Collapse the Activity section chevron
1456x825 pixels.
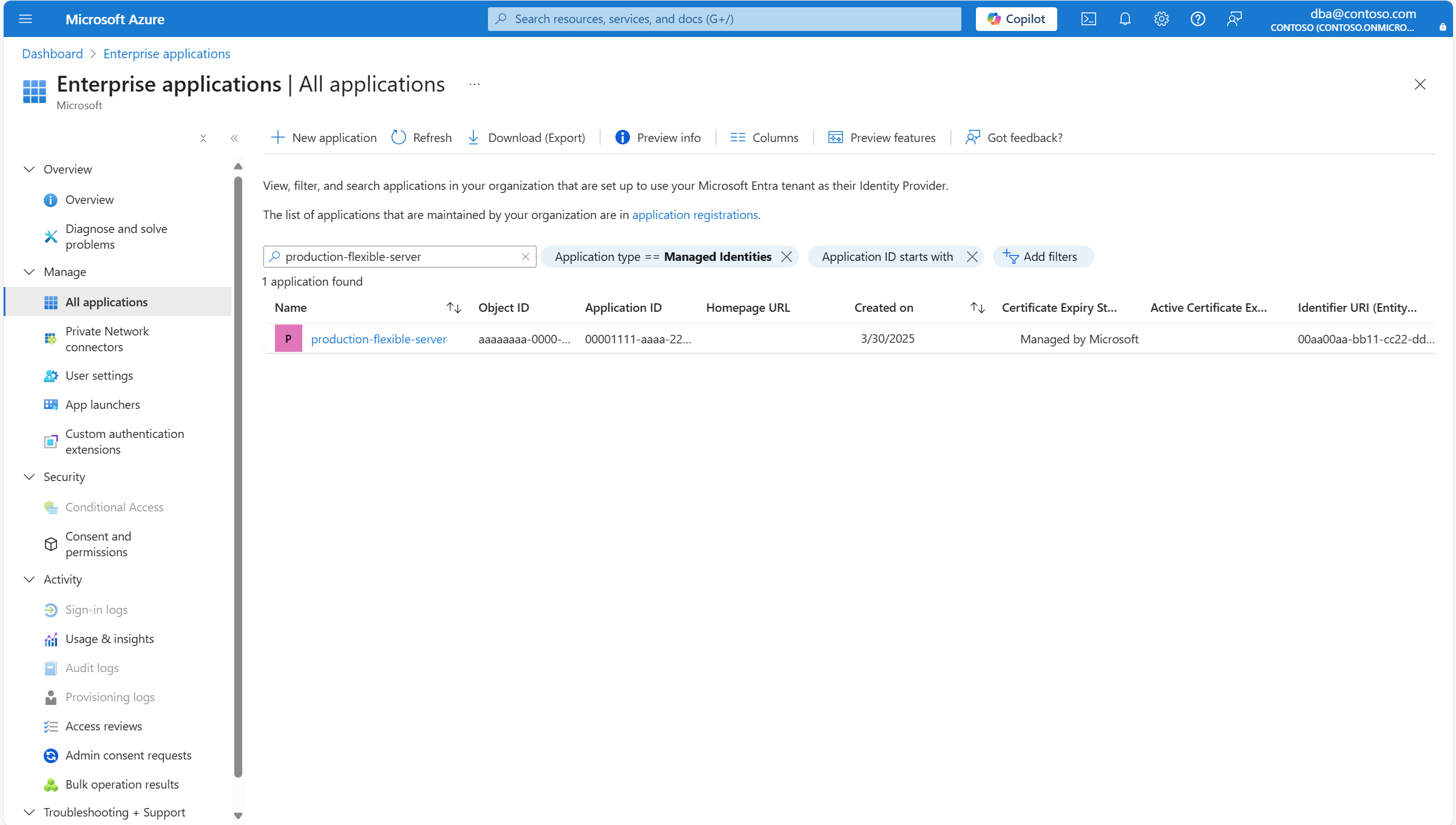pos(29,579)
